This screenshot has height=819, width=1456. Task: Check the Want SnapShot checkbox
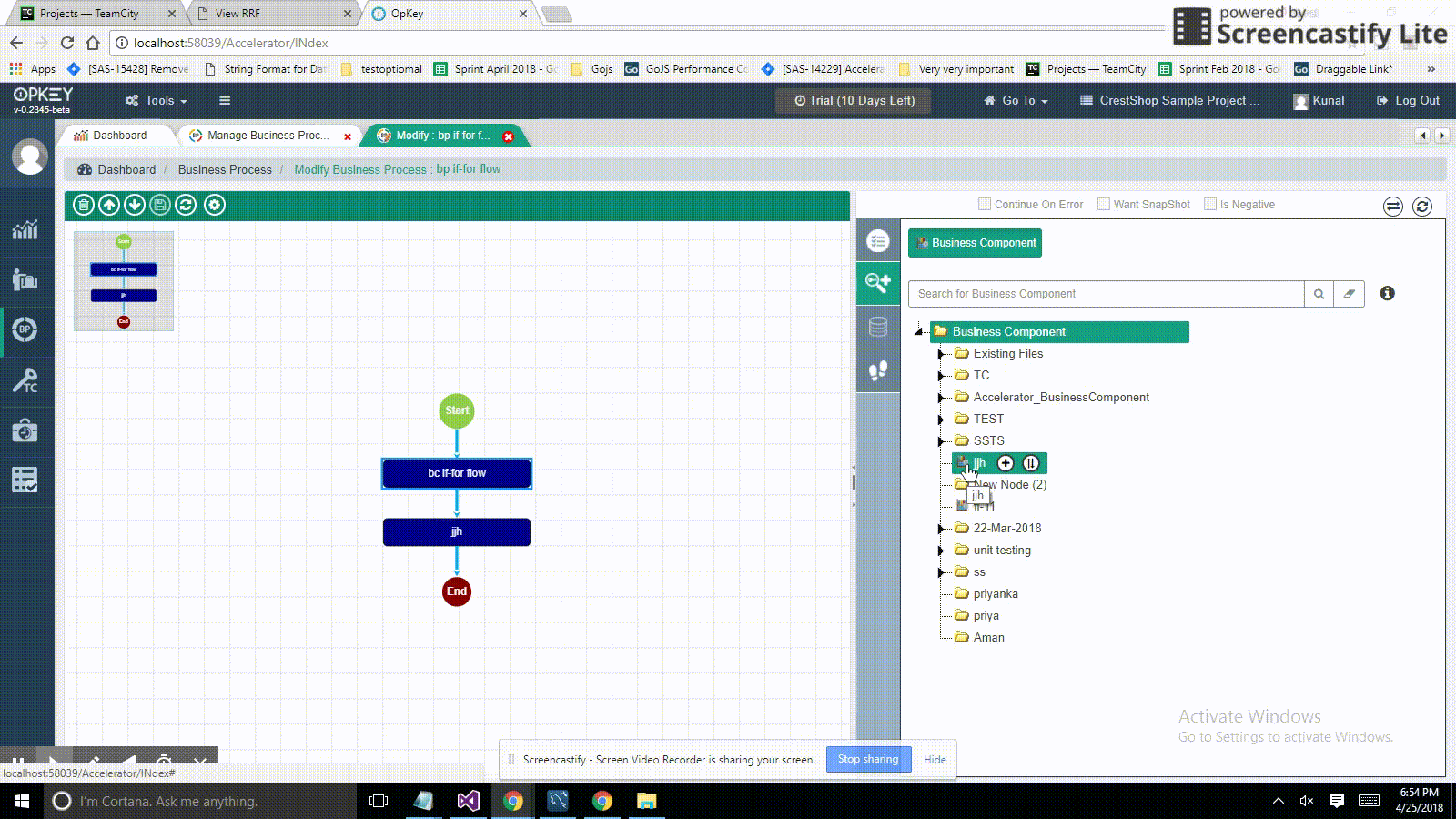1104,204
